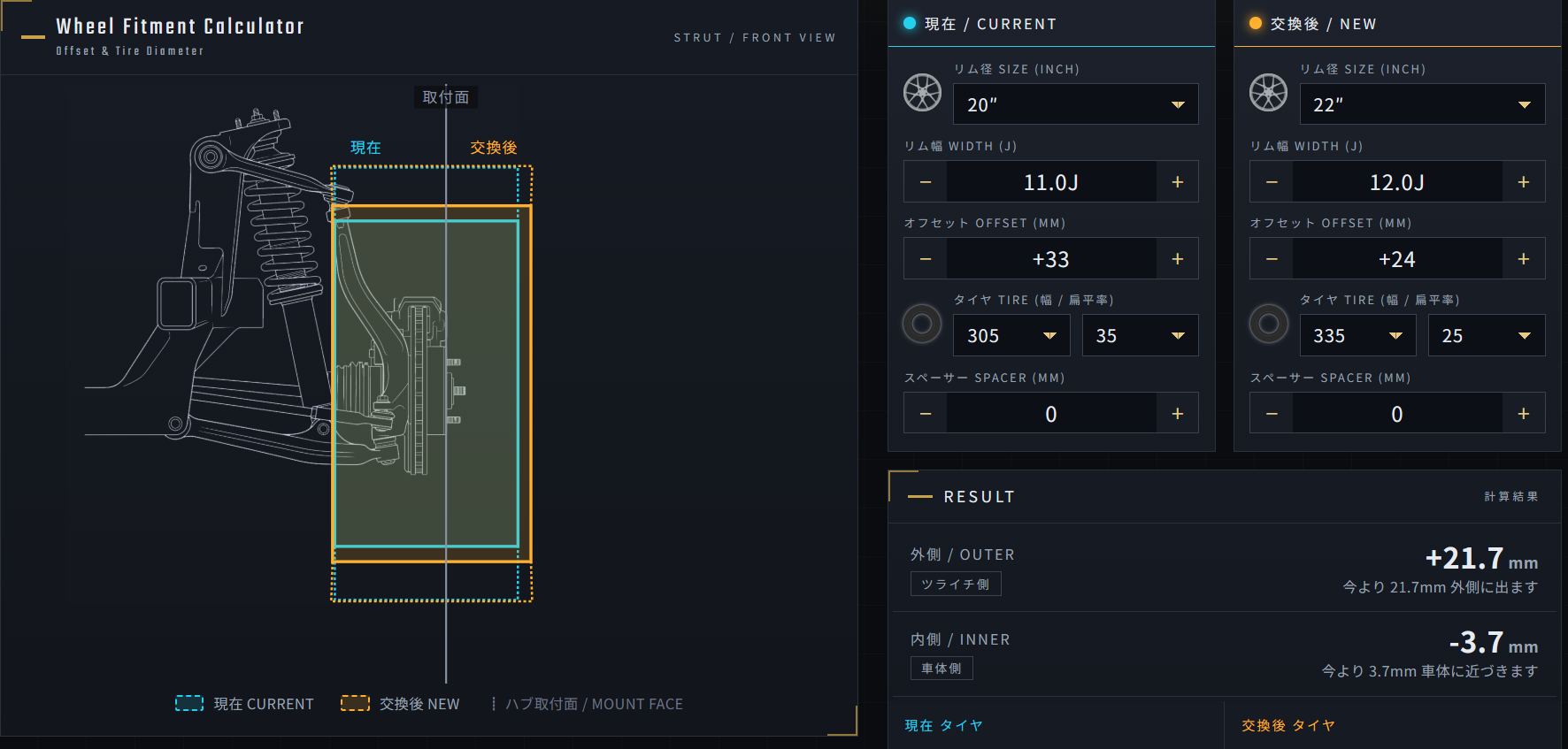This screenshot has width=1568, height=749.
Task: Select the 交換後 / NEW panel header
Action: pos(1397,24)
